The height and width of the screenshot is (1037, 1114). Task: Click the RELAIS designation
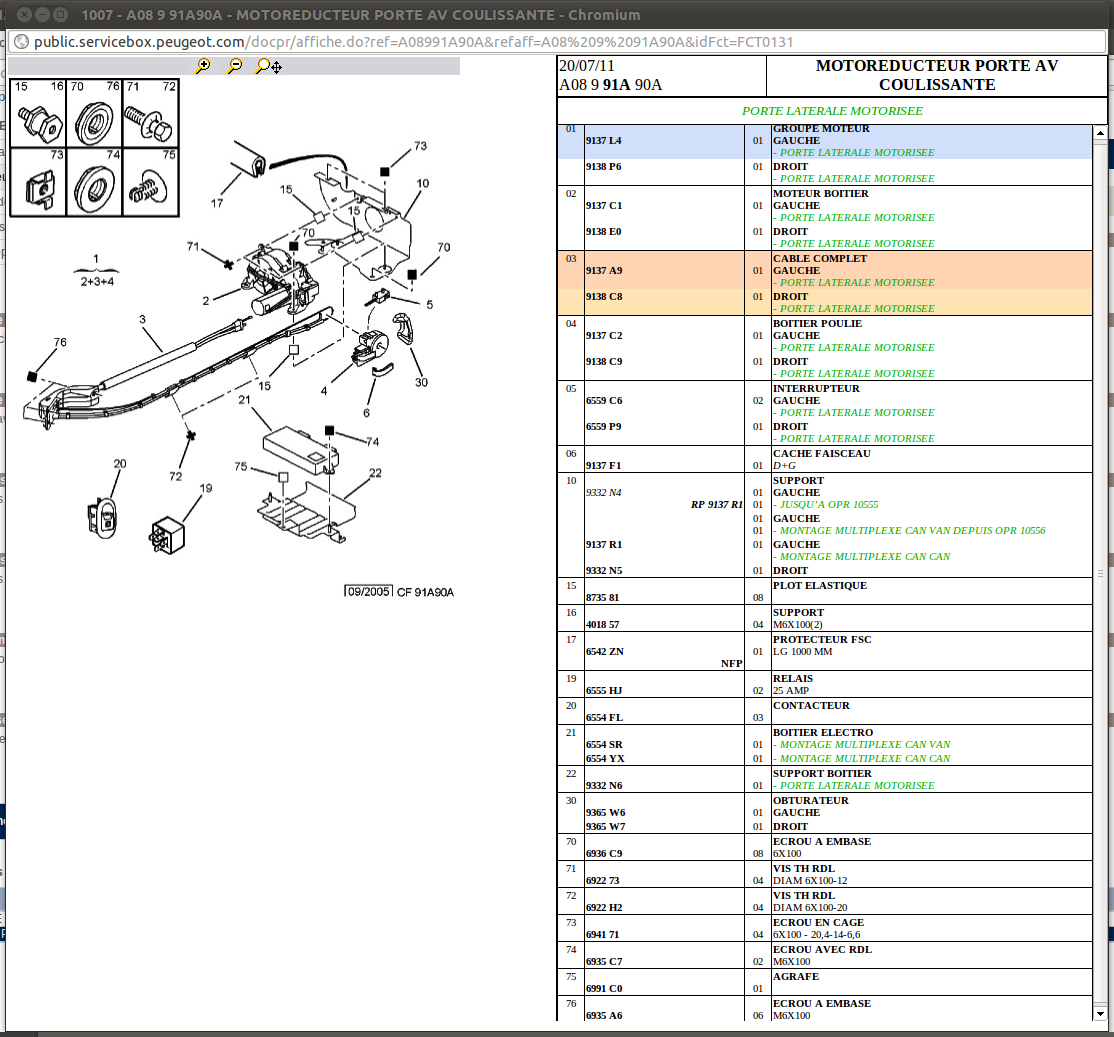(x=793, y=679)
